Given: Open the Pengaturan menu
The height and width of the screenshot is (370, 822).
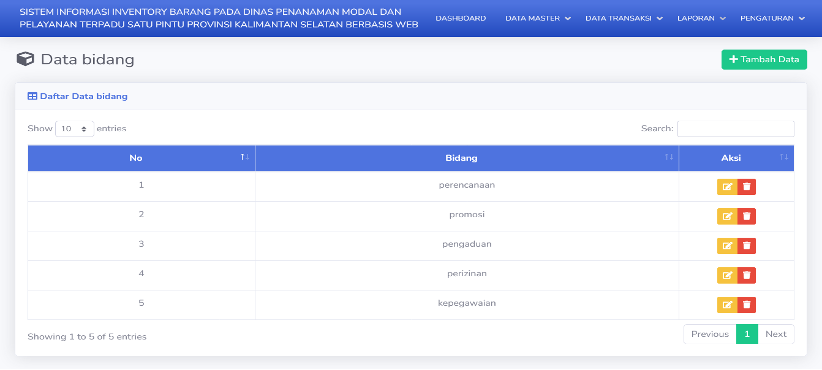Looking at the screenshot, I should [772, 18].
